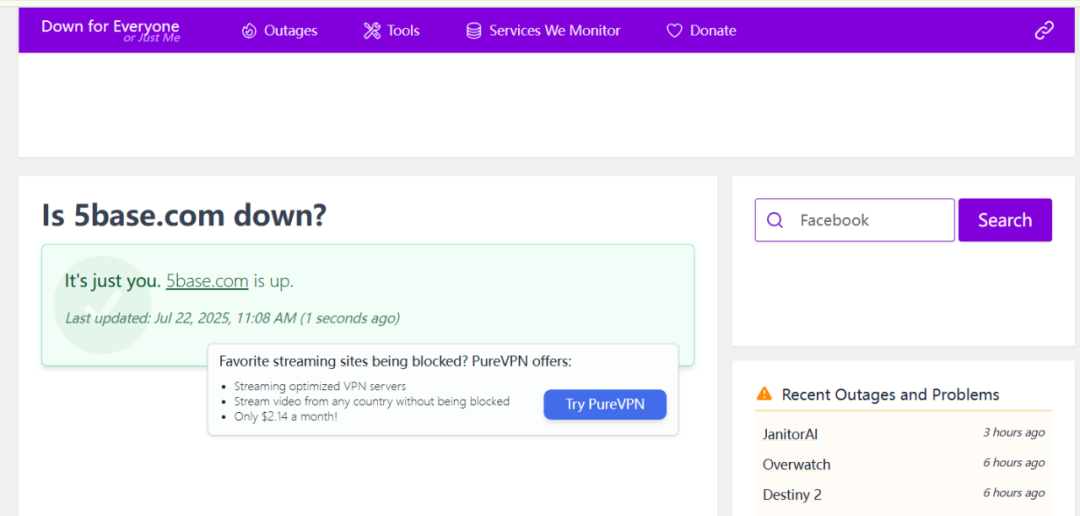Focus the Facebook search input field
The image size is (1080, 516).
tap(870, 220)
